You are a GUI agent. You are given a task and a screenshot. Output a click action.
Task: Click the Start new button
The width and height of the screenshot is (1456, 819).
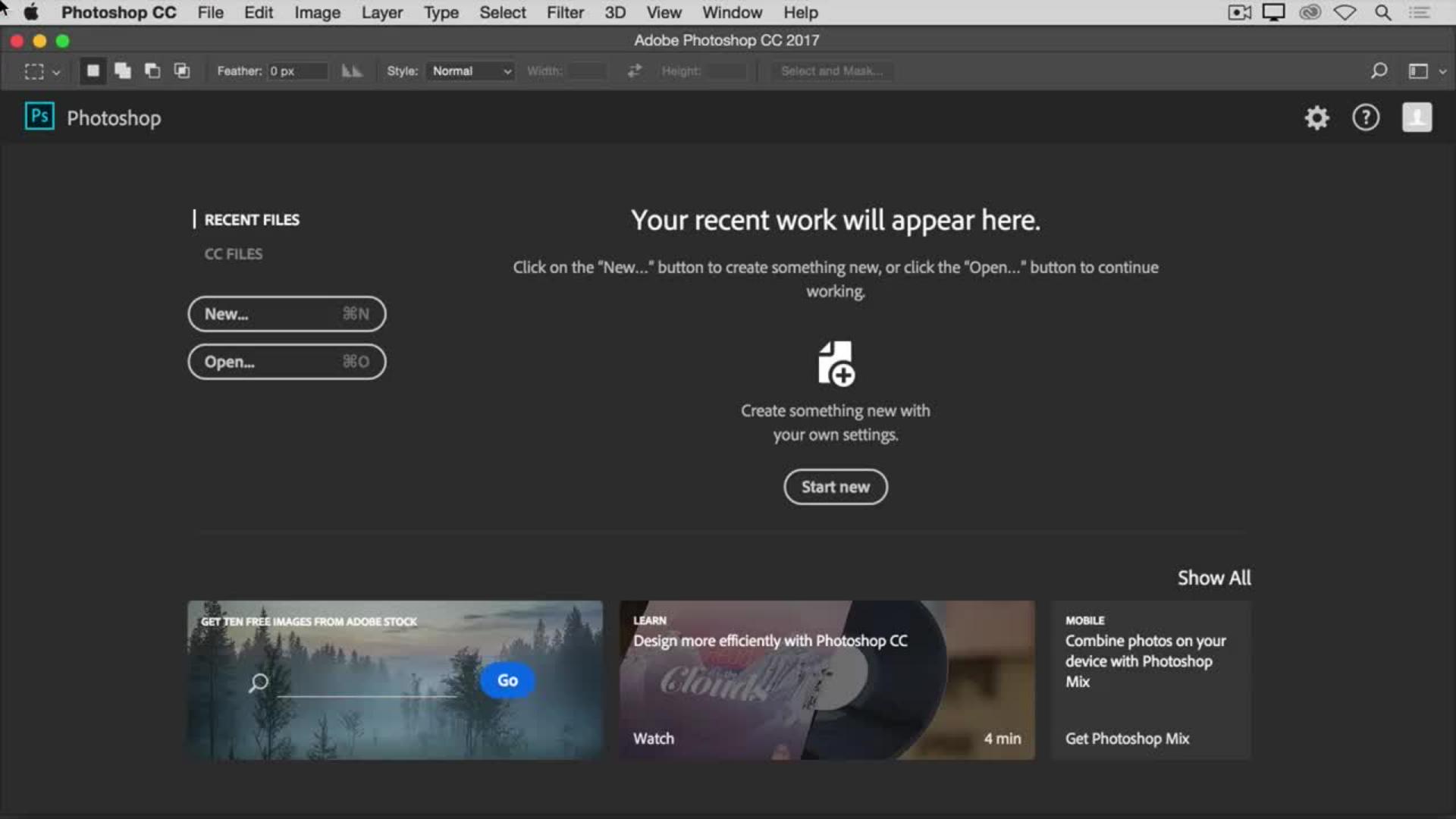(835, 487)
